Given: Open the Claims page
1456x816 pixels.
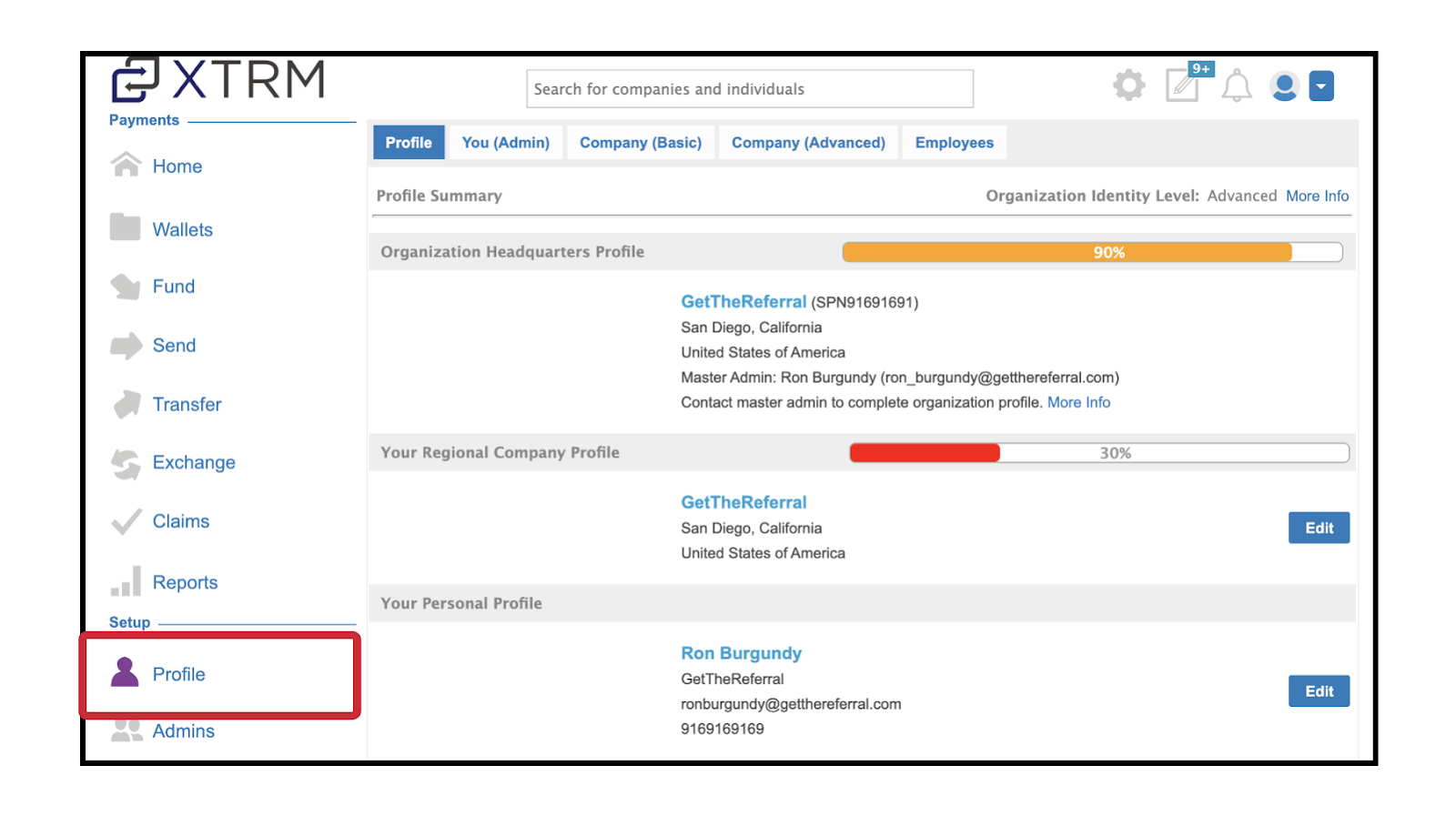Looking at the screenshot, I should pos(181,521).
